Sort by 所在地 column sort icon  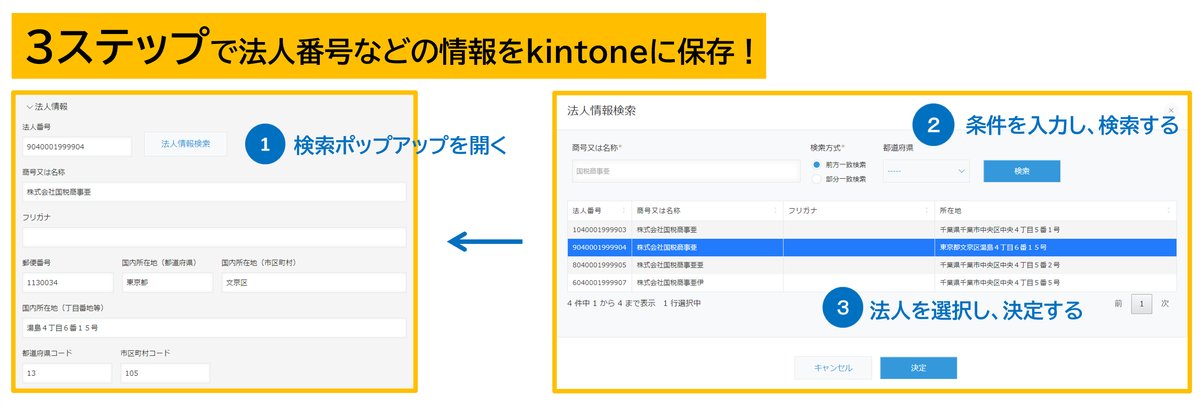click(1169, 211)
